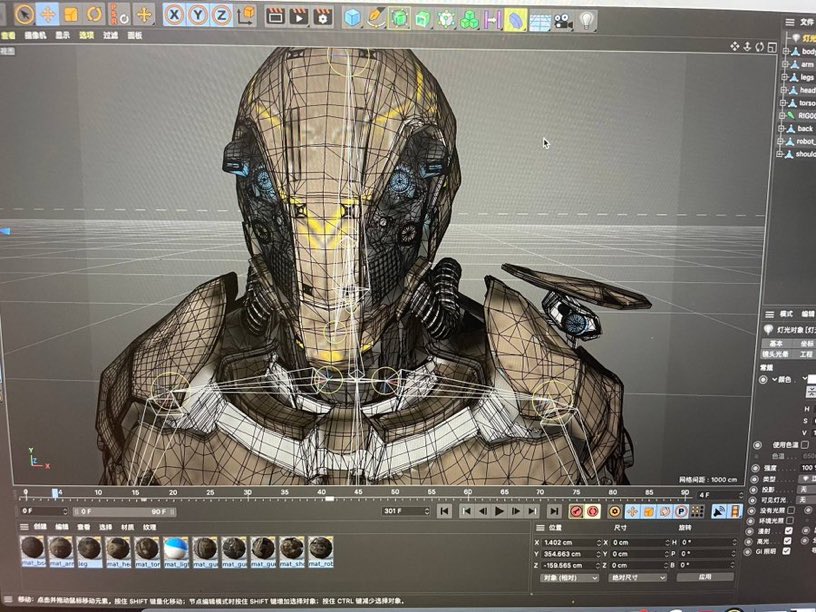Viewport: 816px width, 612px height.
Task: Open Render Settings gear clapperboard
Action: [x=323, y=17]
